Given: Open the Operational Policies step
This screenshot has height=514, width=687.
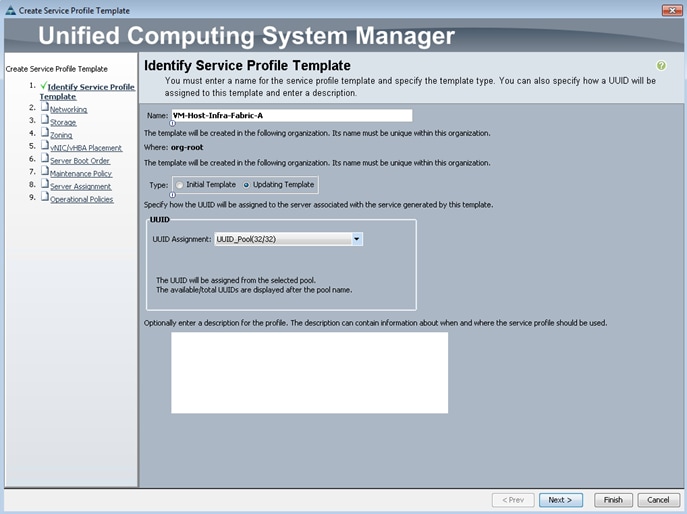Looking at the screenshot, I should coord(81,199).
